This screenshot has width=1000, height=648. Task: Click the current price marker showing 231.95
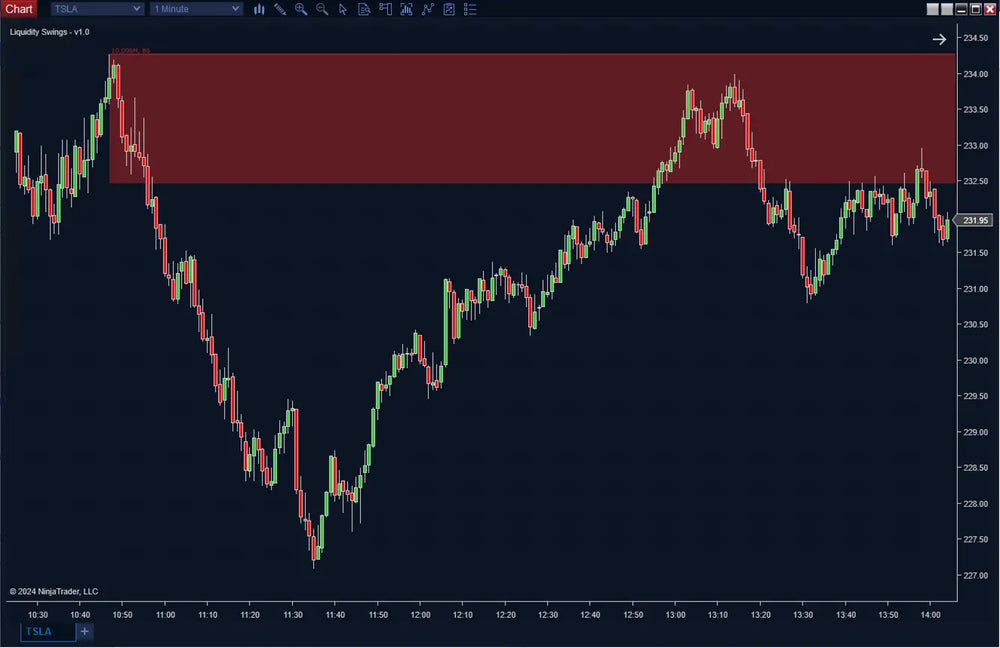click(974, 221)
